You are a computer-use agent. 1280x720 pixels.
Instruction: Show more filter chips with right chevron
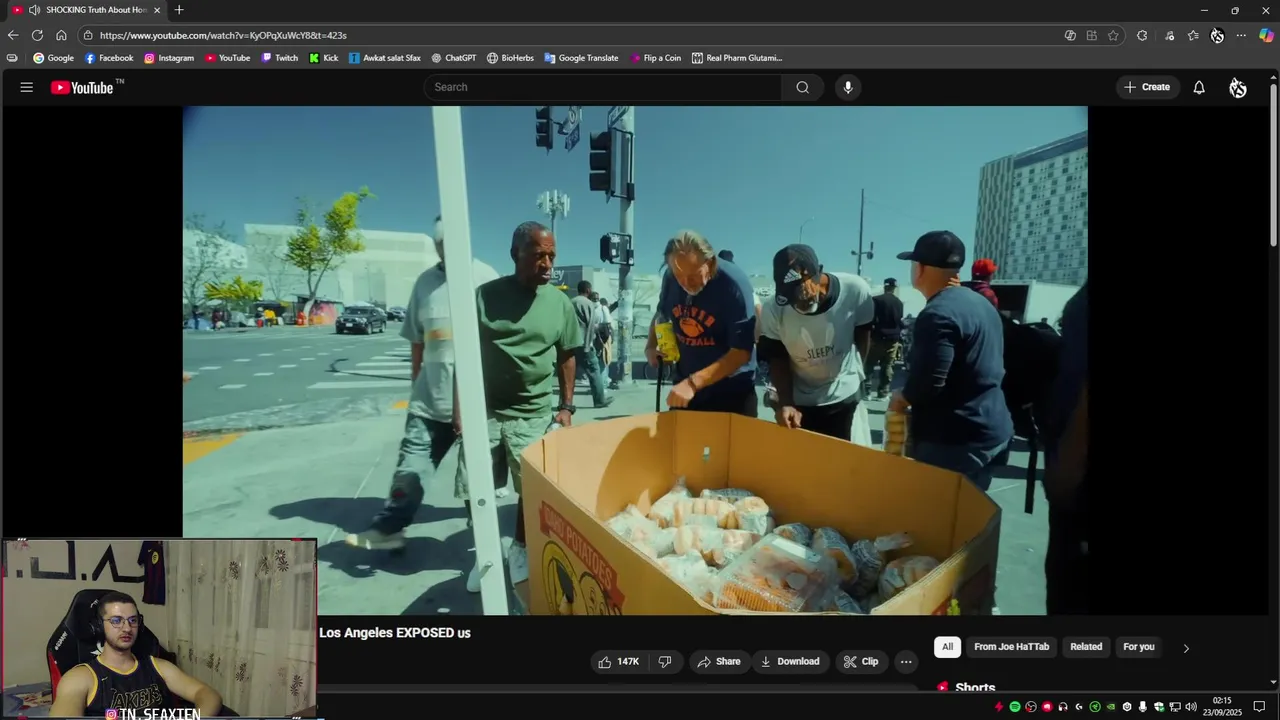[1186, 648]
